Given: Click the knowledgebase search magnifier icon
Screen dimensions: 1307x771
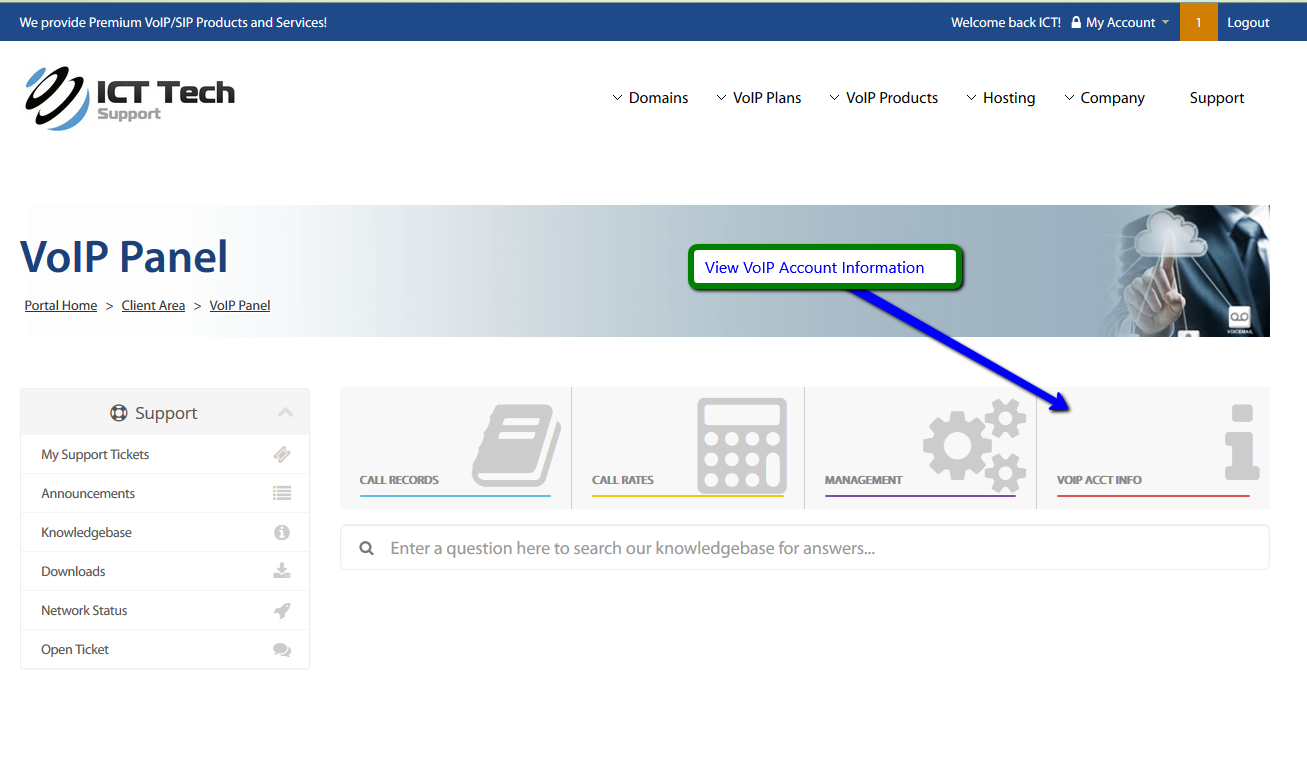Looking at the screenshot, I should 367,548.
